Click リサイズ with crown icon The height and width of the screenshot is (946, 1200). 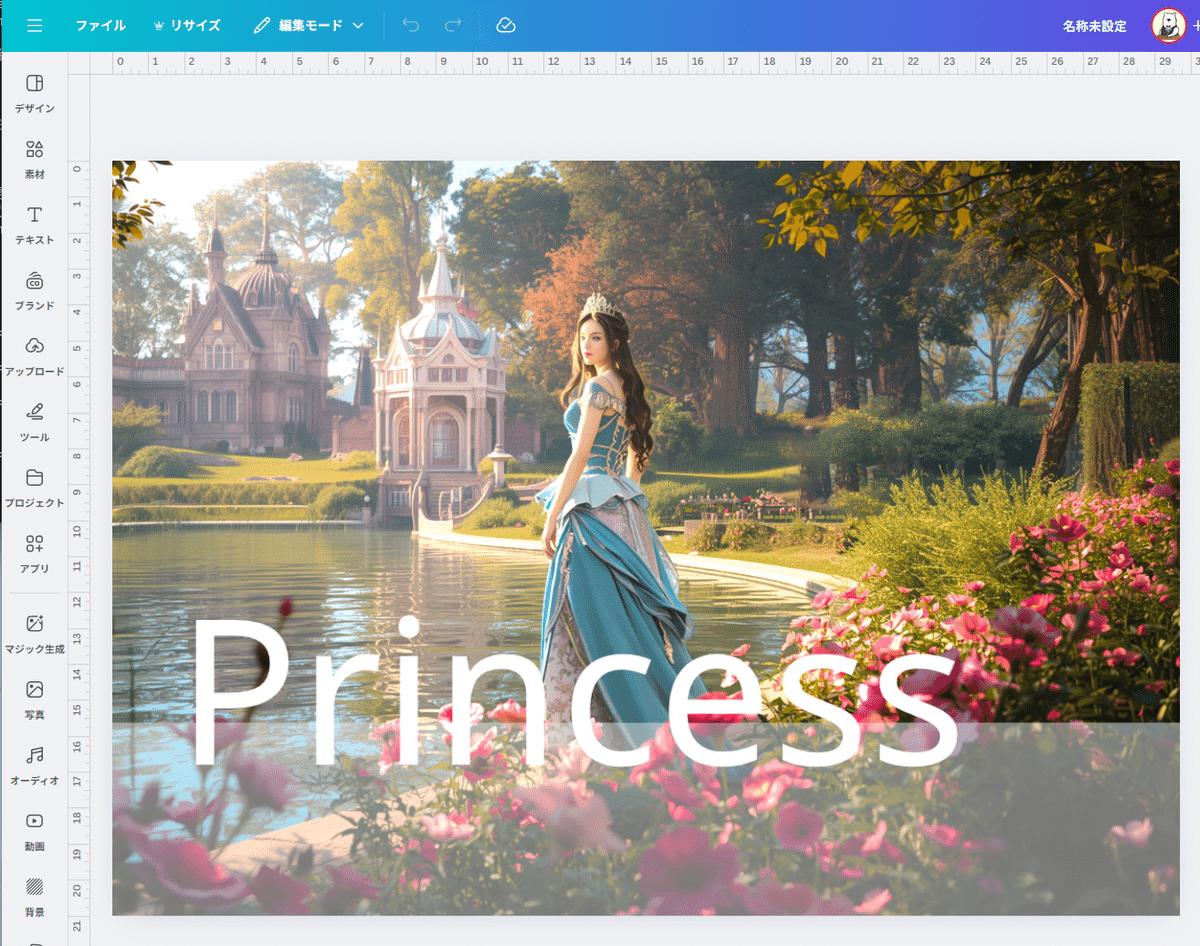187,26
